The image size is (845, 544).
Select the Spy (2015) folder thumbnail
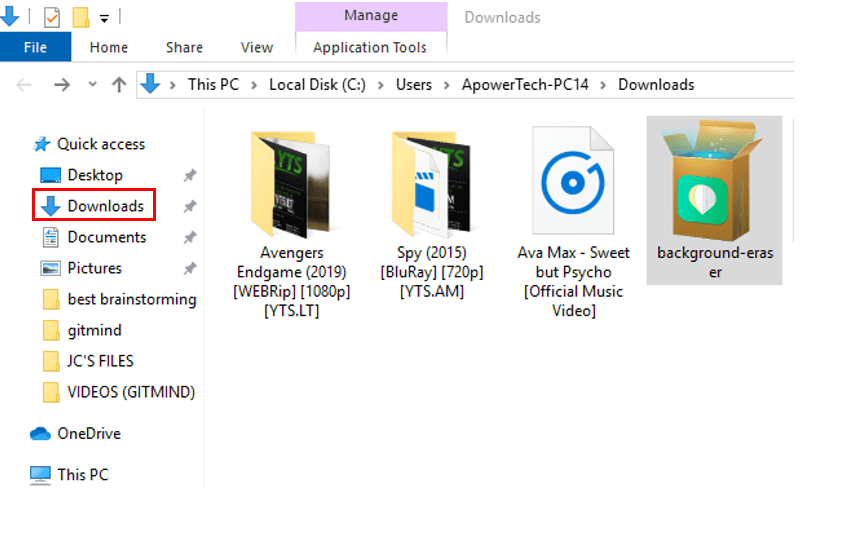click(x=431, y=184)
